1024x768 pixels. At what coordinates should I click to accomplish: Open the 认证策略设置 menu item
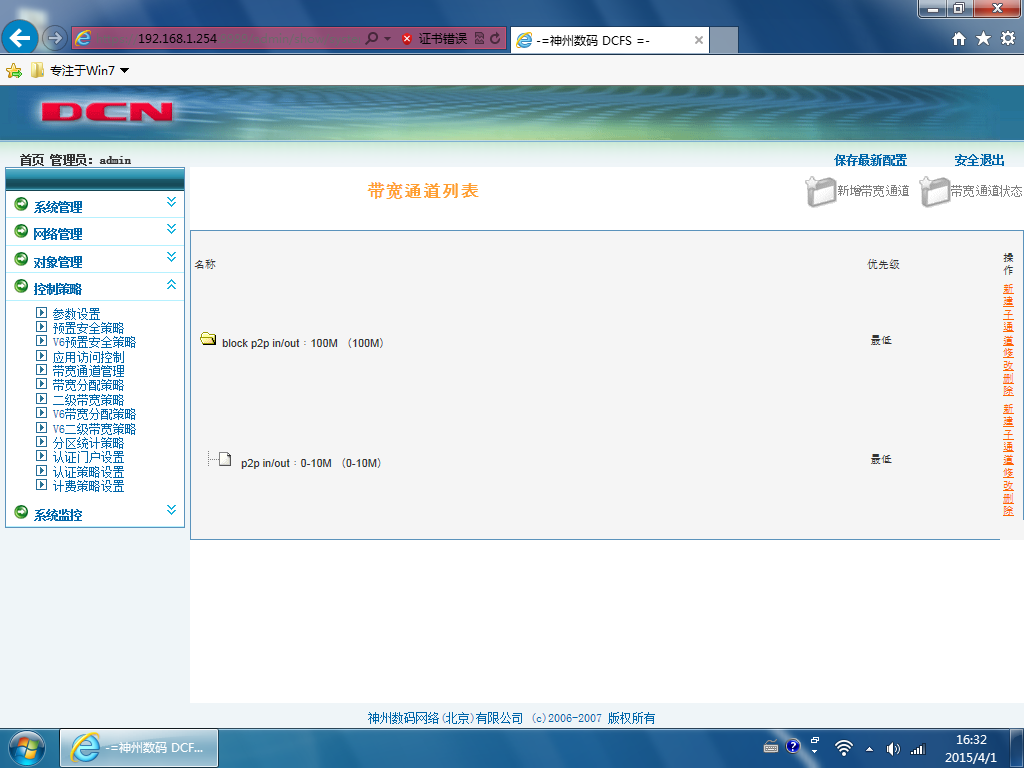coord(88,472)
